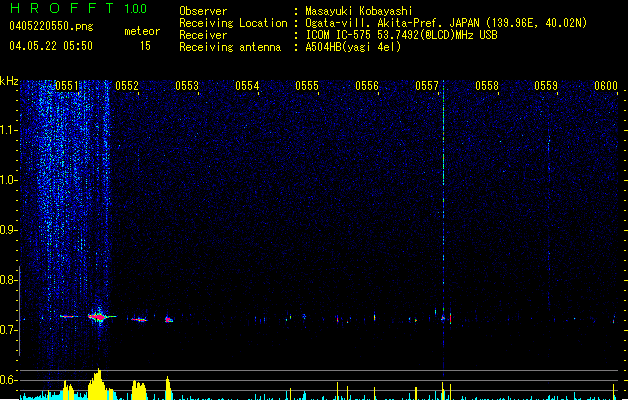The width and height of the screenshot is (629, 400).
Task: Click the kHz axis unit label
Action: [x=9, y=81]
